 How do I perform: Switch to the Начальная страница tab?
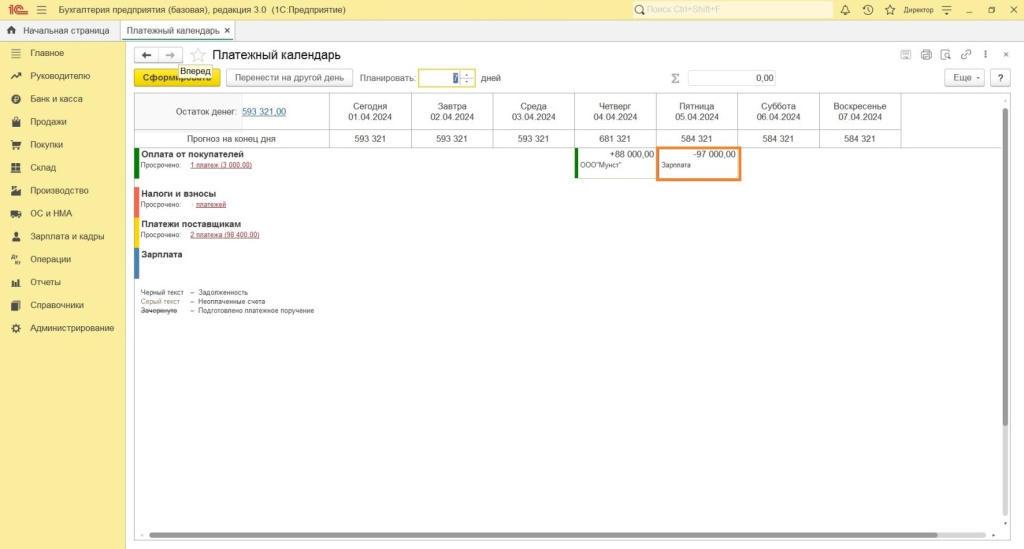coord(59,31)
